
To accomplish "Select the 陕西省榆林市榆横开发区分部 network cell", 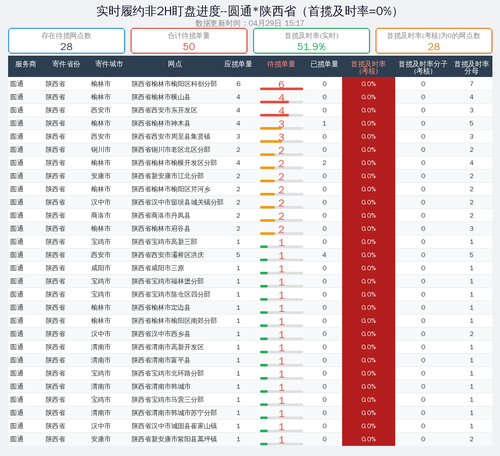I will (174, 163).
